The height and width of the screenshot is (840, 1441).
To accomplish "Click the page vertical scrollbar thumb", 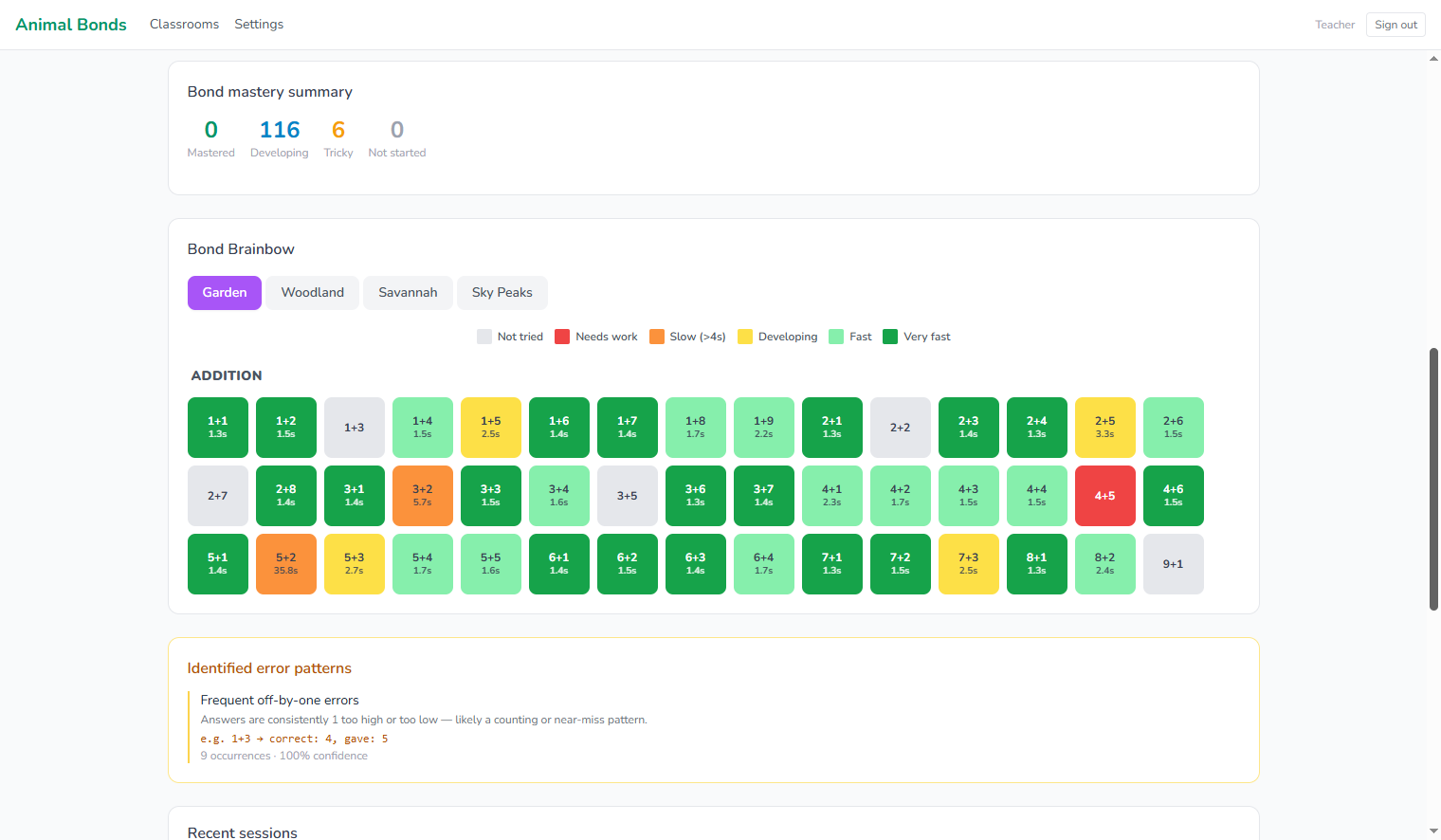I will pyautogui.click(x=1433, y=479).
